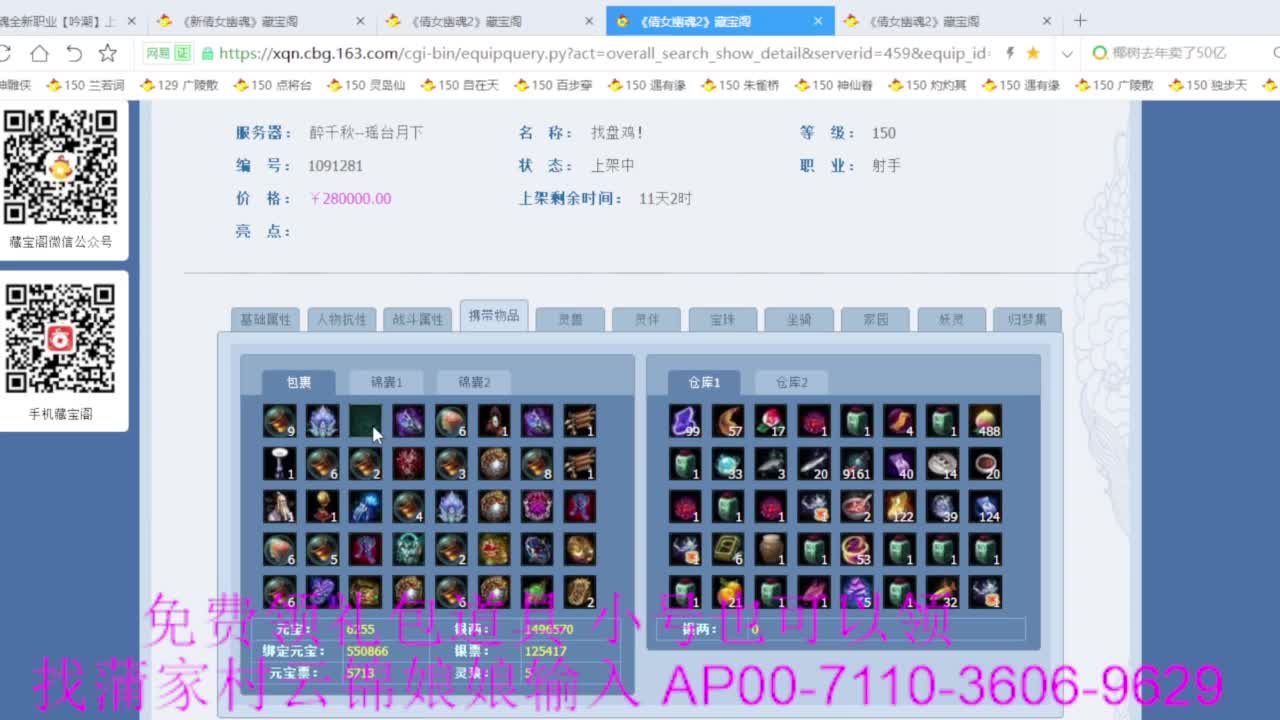This screenshot has width=1280, height=720.
Task: Select the red hooded figure bag item
Action: (x=494, y=421)
